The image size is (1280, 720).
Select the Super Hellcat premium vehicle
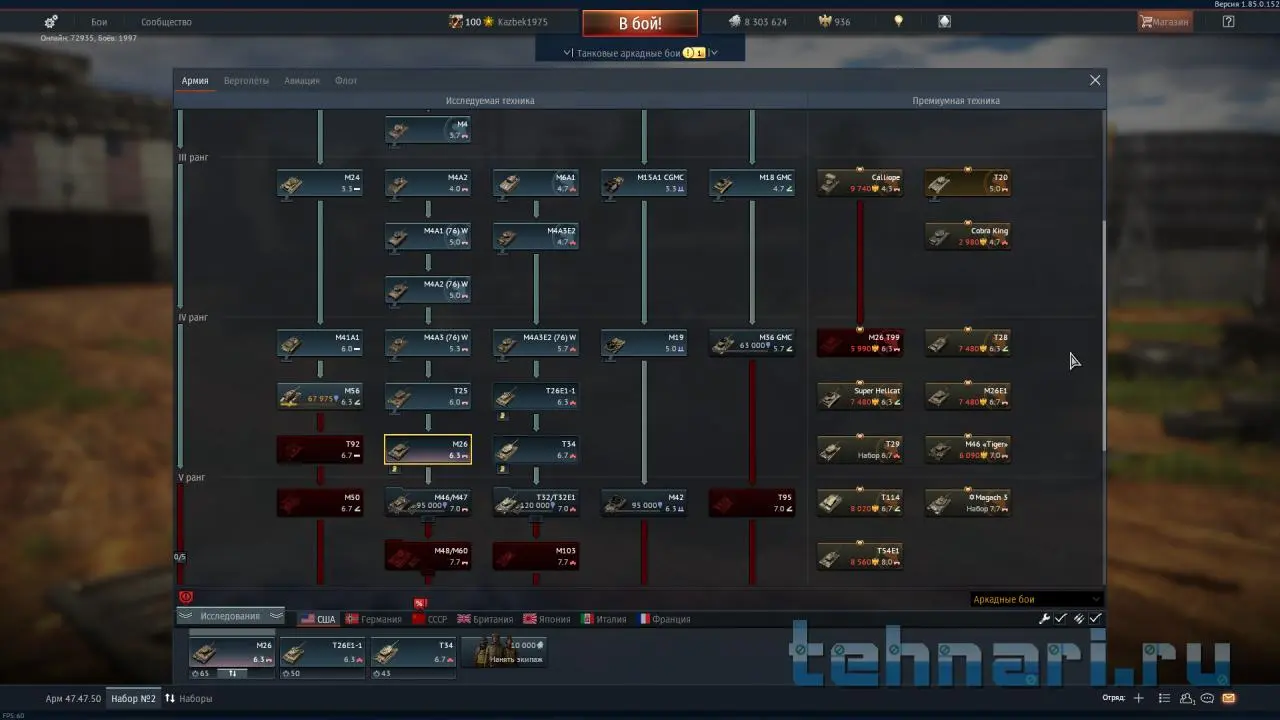pos(860,397)
